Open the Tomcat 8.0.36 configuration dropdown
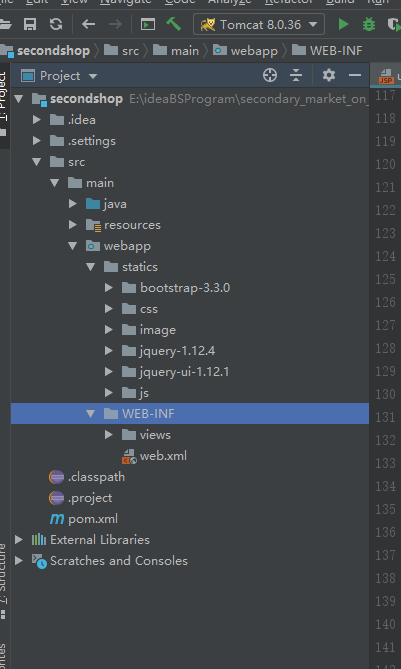This screenshot has width=401, height=669. point(259,24)
